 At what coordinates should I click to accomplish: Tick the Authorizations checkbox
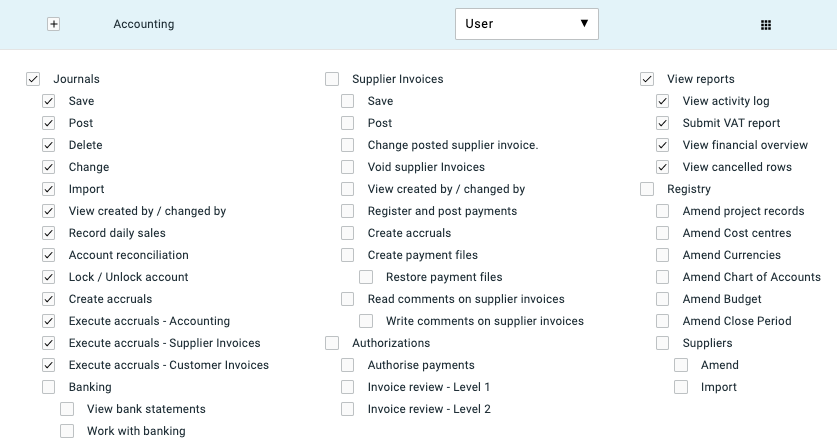[332, 343]
